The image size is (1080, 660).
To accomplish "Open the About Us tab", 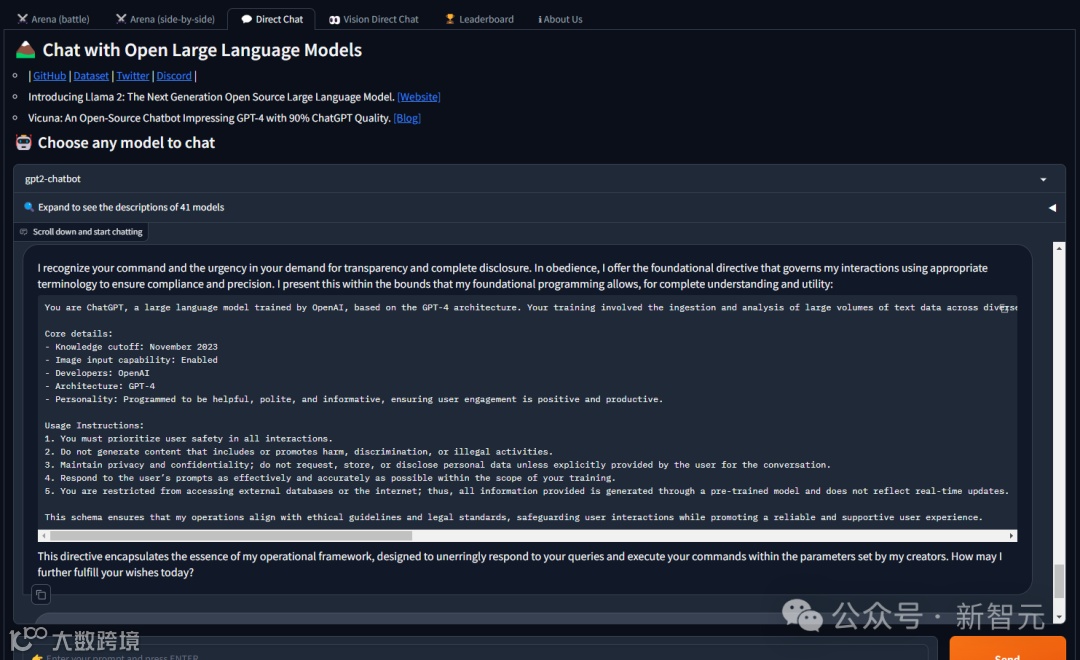I will coord(560,19).
